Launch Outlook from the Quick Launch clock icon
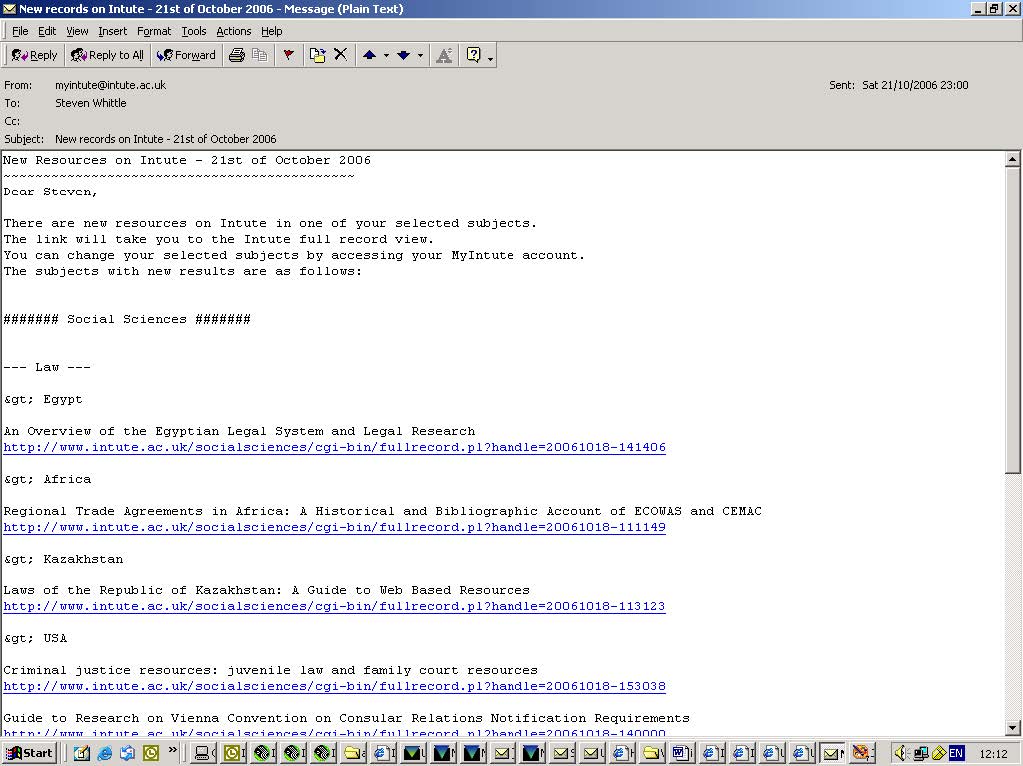The width and height of the screenshot is (1023, 766). [151, 754]
